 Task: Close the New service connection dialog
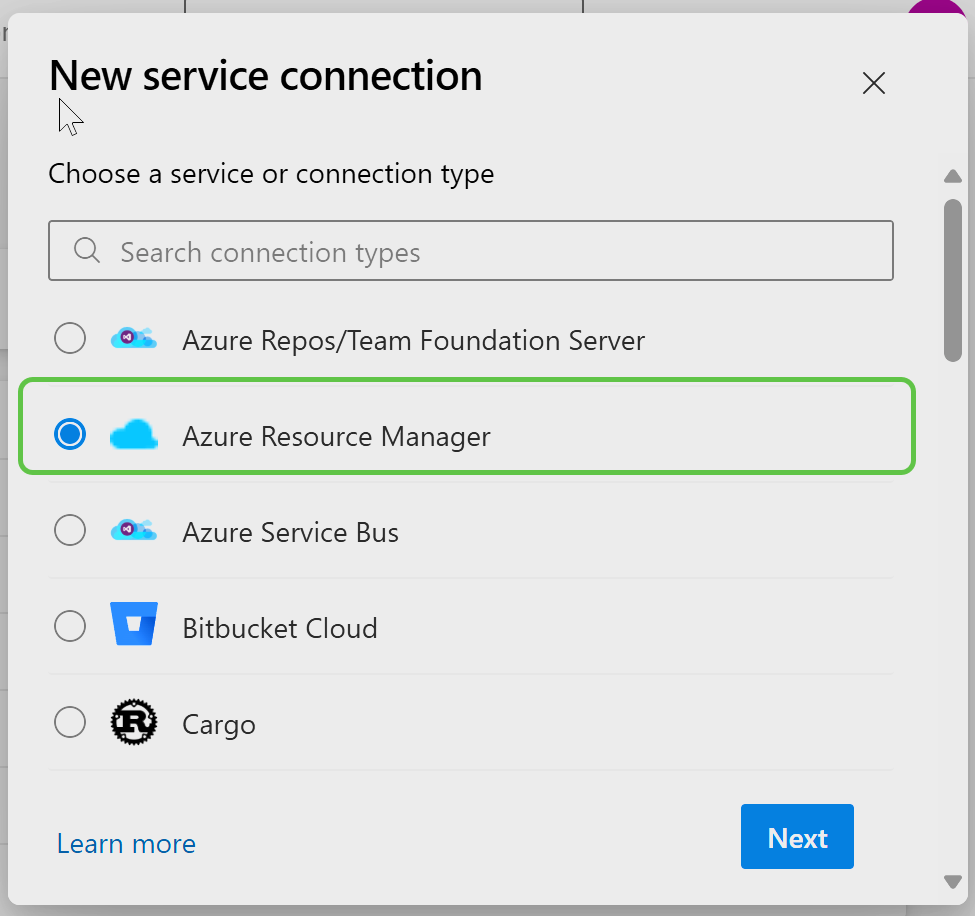point(874,83)
